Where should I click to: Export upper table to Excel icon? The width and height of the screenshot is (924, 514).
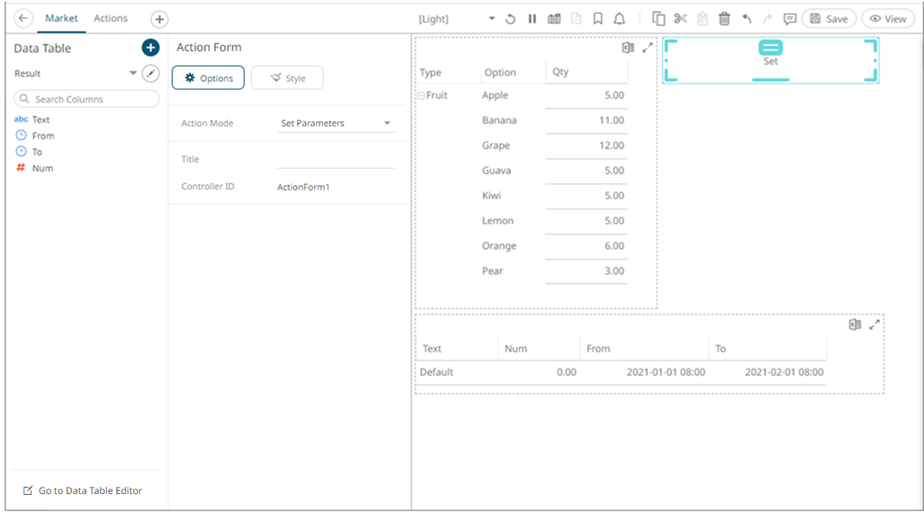coord(628,48)
